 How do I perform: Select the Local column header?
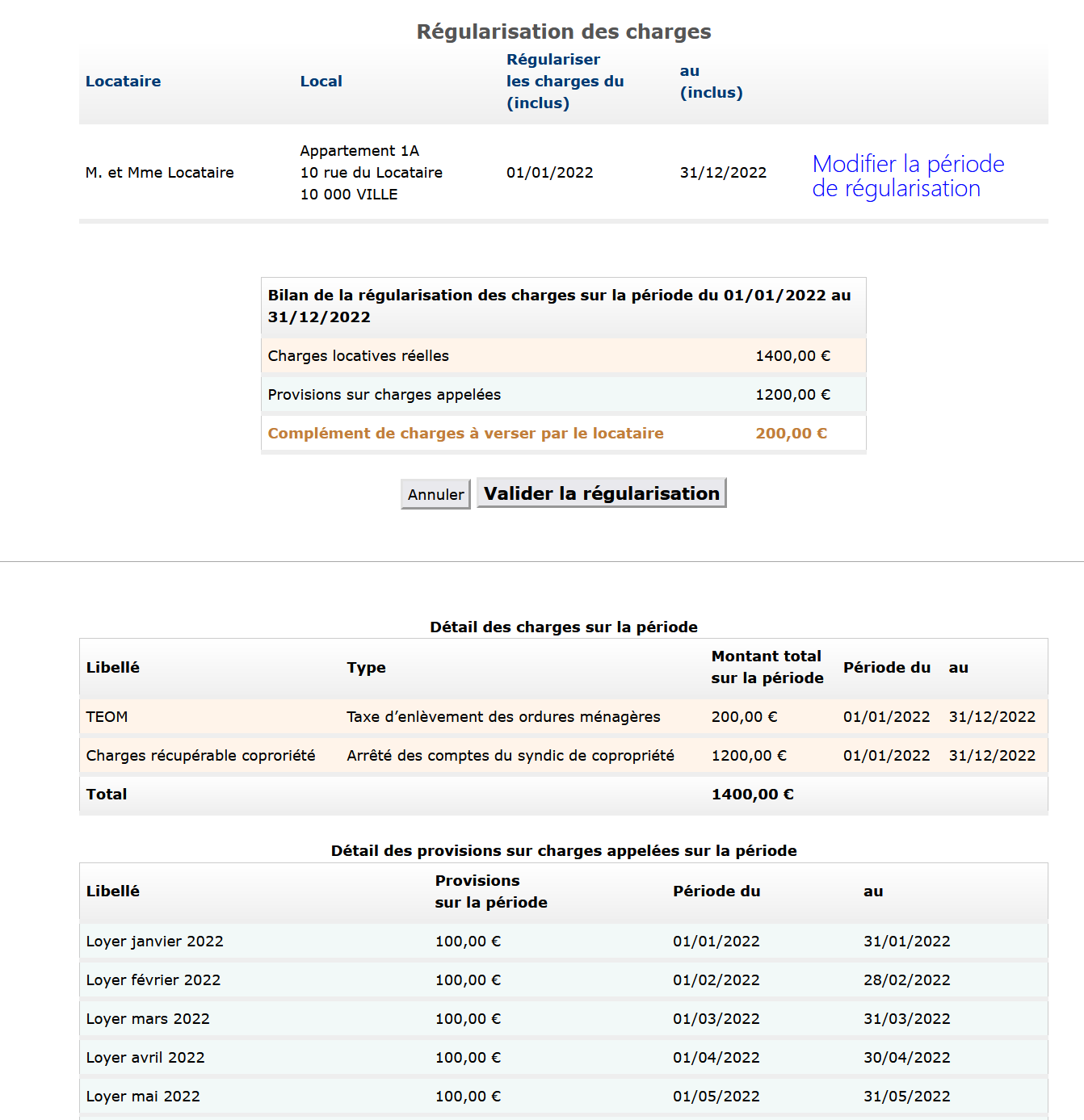(321, 82)
